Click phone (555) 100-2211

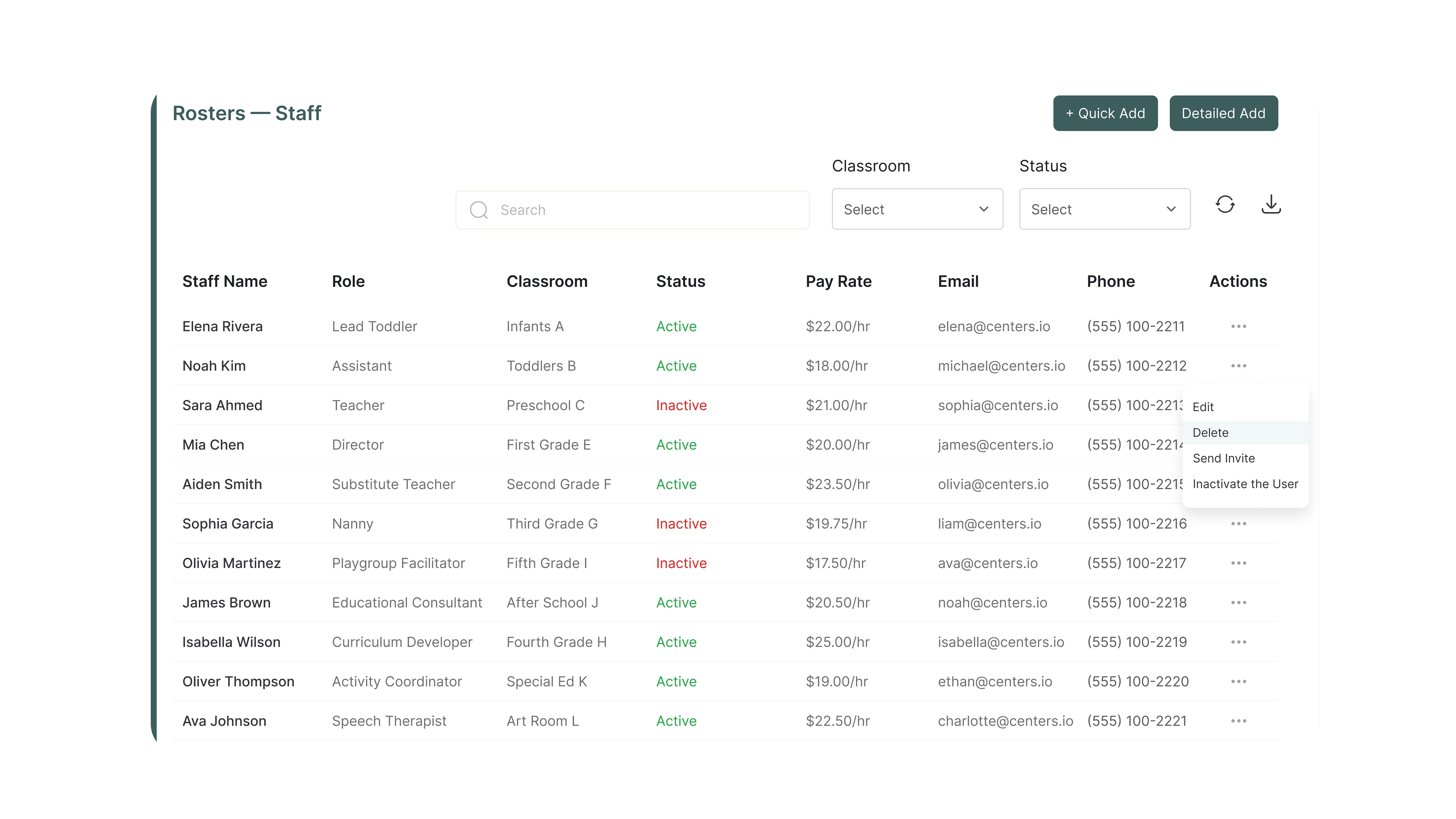[x=1136, y=327]
